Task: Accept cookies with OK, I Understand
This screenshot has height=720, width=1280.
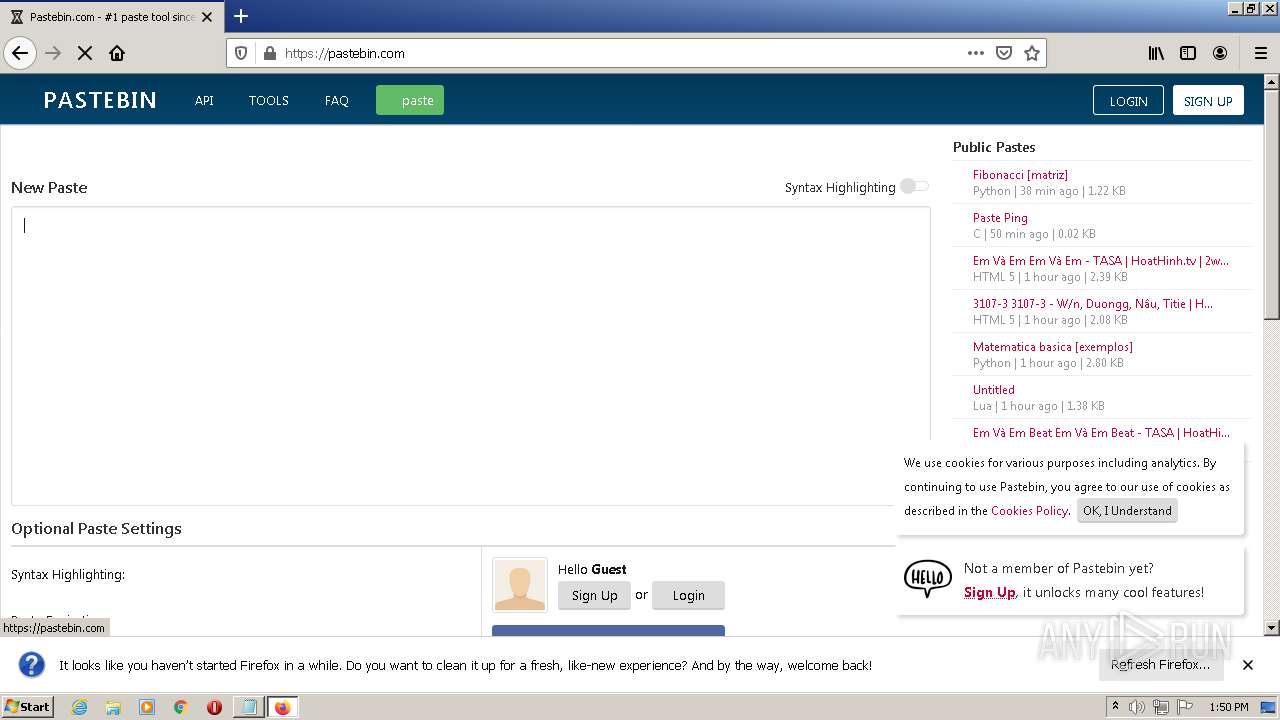Action: pos(1127,510)
